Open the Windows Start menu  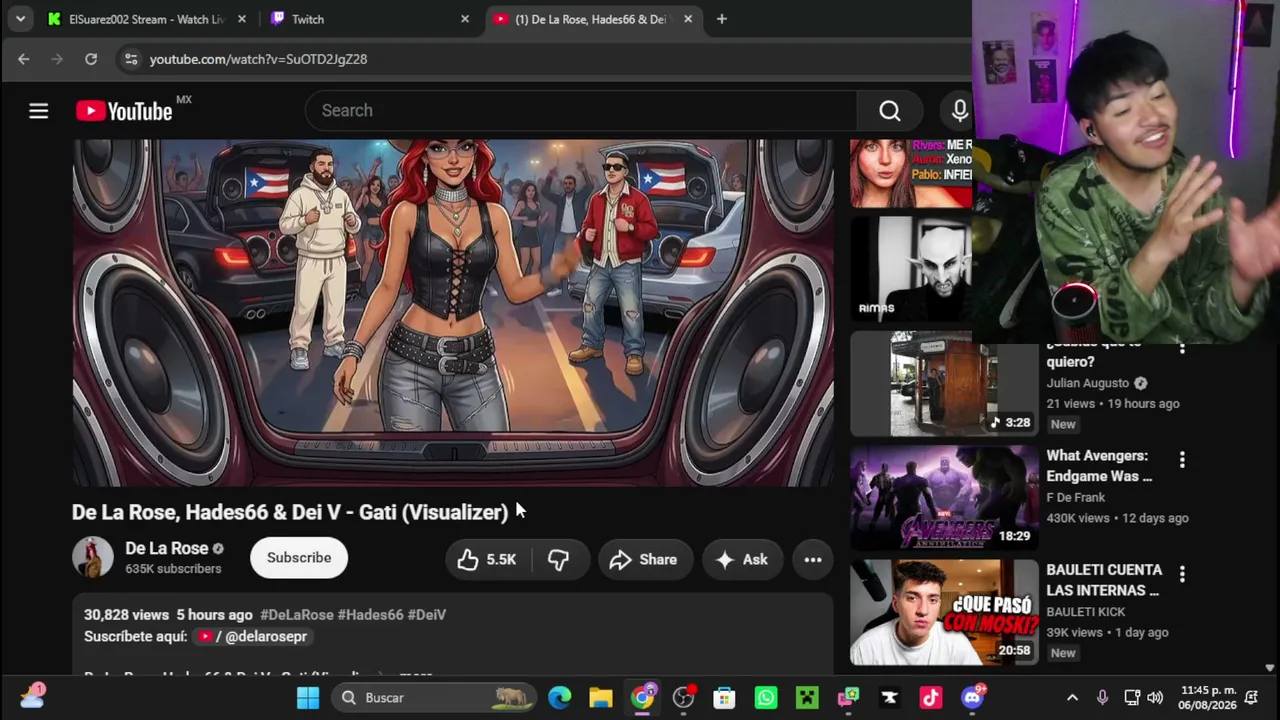click(x=308, y=698)
